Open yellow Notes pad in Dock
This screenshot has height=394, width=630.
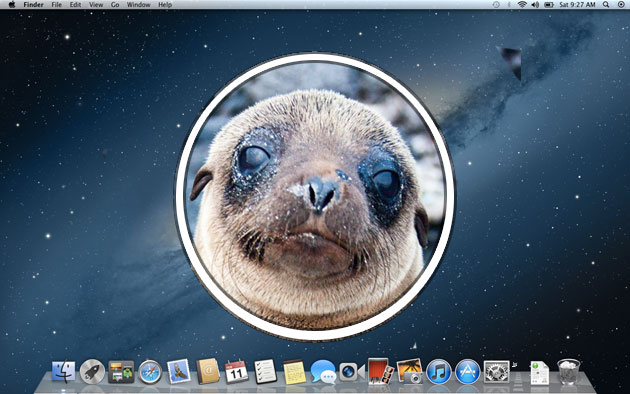click(x=295, y=372)
